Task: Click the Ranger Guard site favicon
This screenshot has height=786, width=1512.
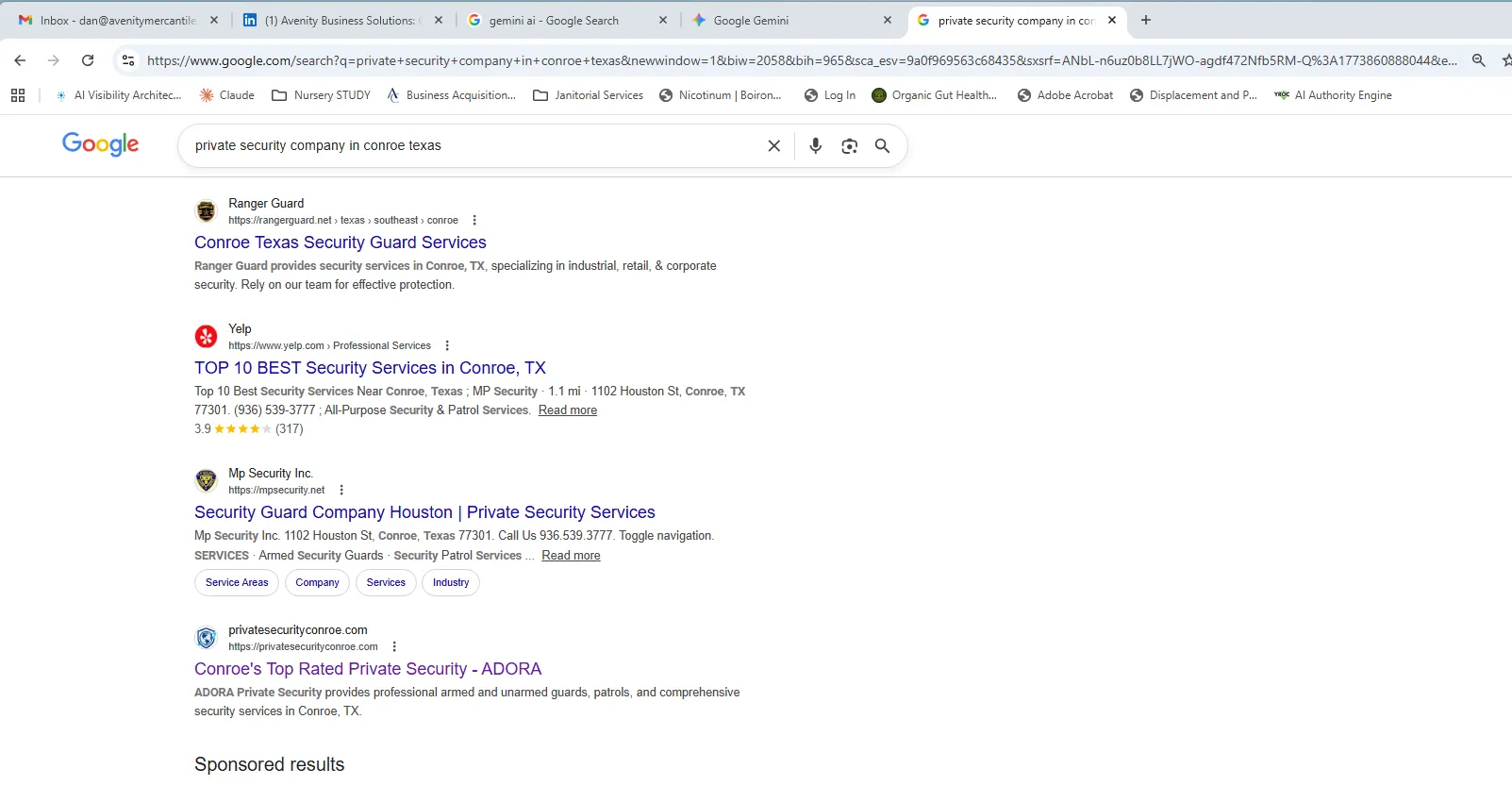Action: pyautogui.click(x=206, y=211)
